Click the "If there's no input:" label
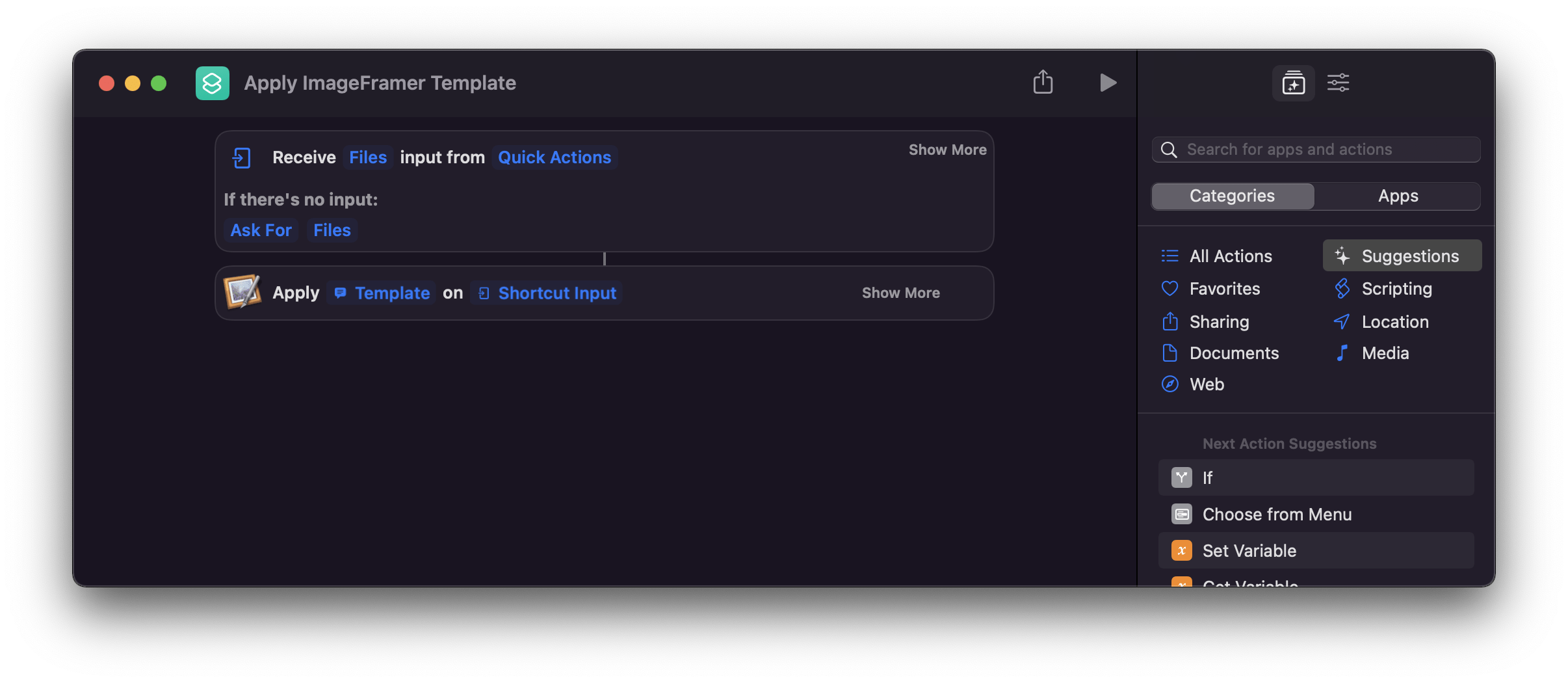1568x683 pixels. click(301, 199)
